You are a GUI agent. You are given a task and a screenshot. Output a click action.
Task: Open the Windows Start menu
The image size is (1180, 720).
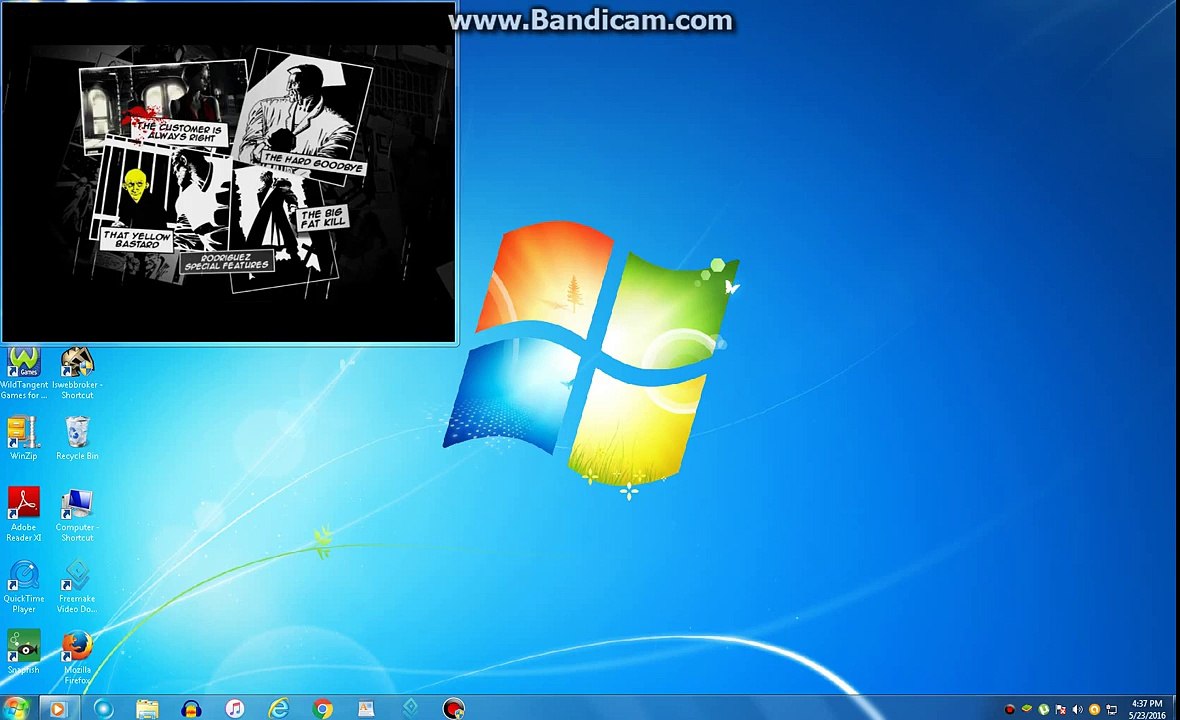click(15, 708)
